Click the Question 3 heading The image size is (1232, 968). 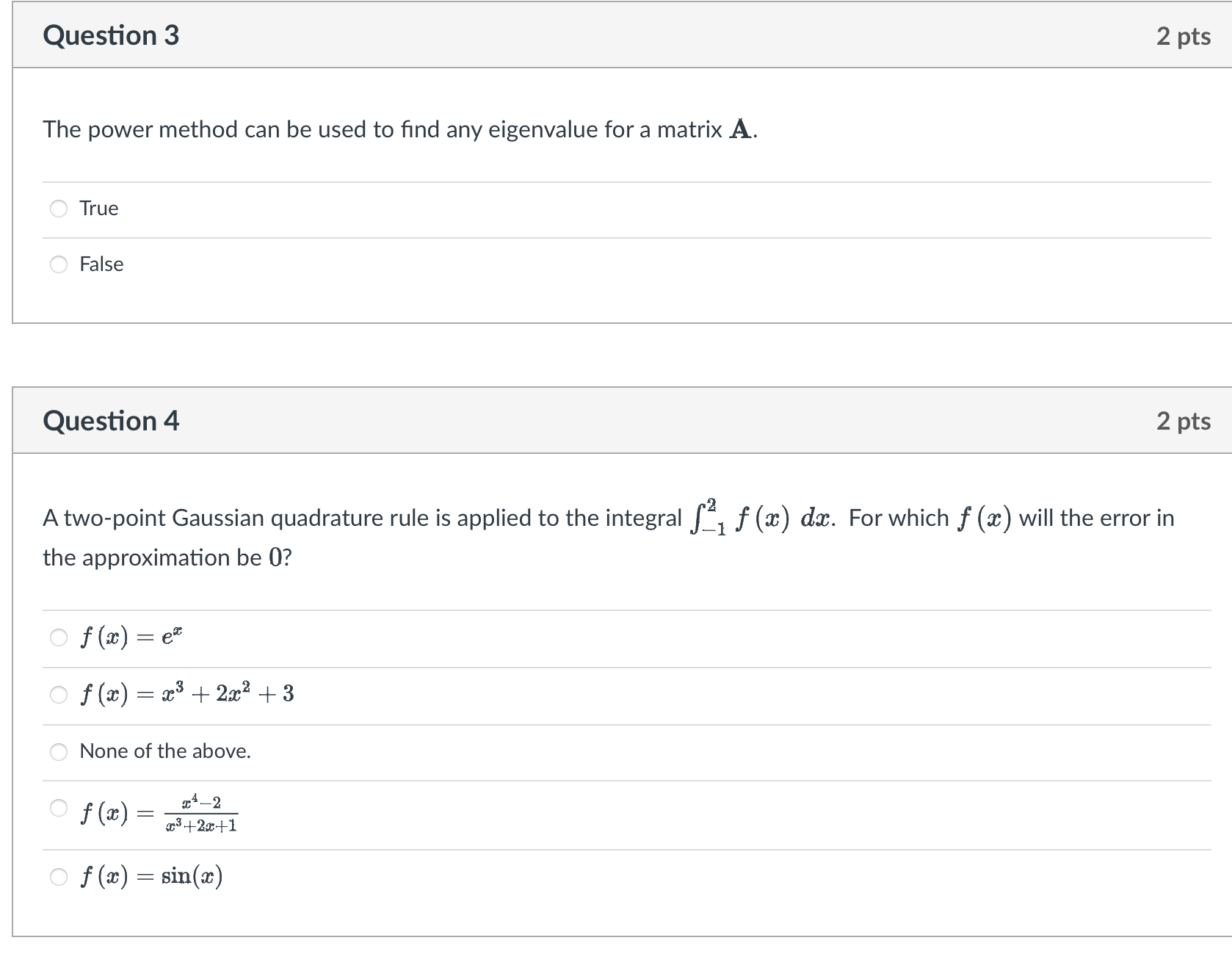111,35
